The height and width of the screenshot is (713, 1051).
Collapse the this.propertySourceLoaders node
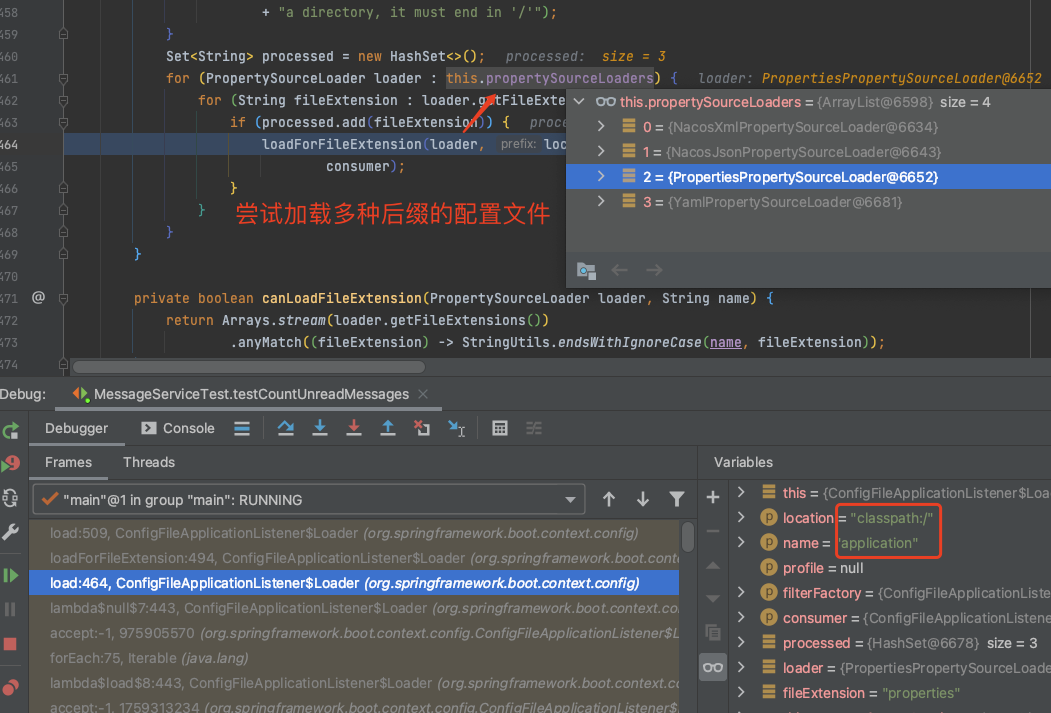(580, 102)
